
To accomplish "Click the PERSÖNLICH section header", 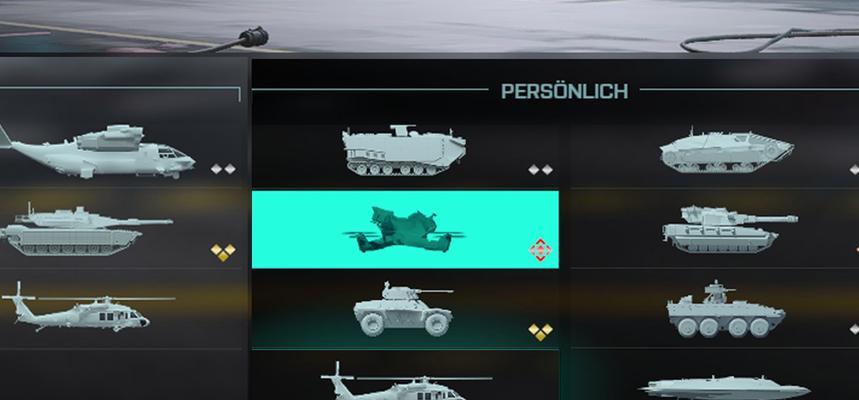I will 564,92.
